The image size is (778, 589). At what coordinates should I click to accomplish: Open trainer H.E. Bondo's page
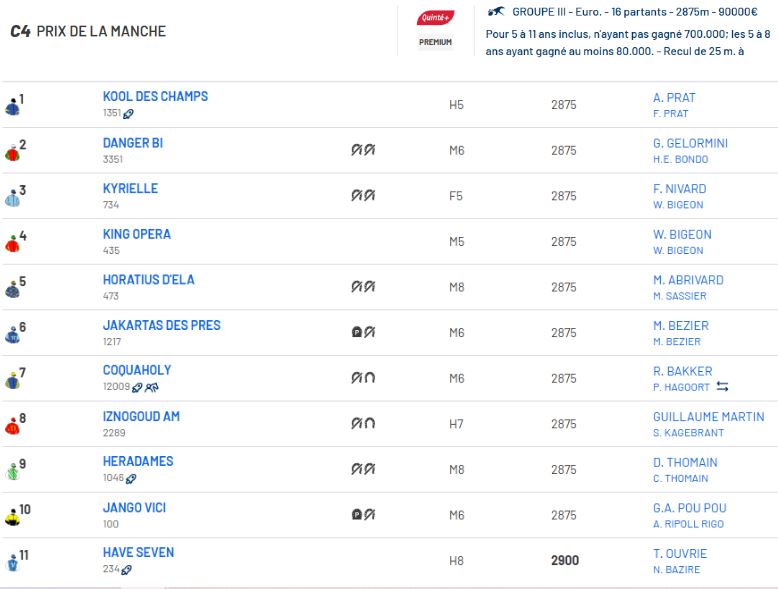click(680, 159)
